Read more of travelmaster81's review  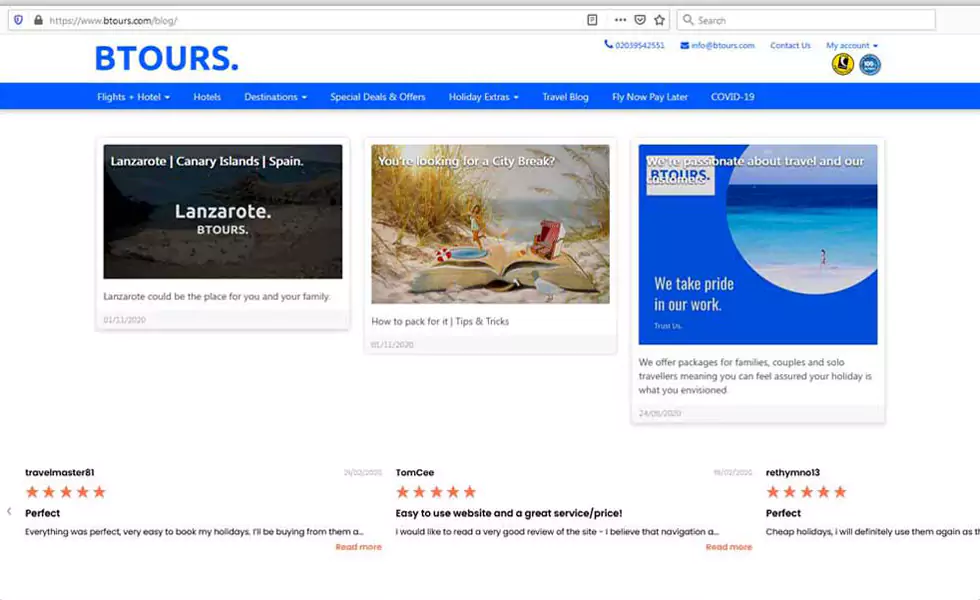click(x=358, y=547)
